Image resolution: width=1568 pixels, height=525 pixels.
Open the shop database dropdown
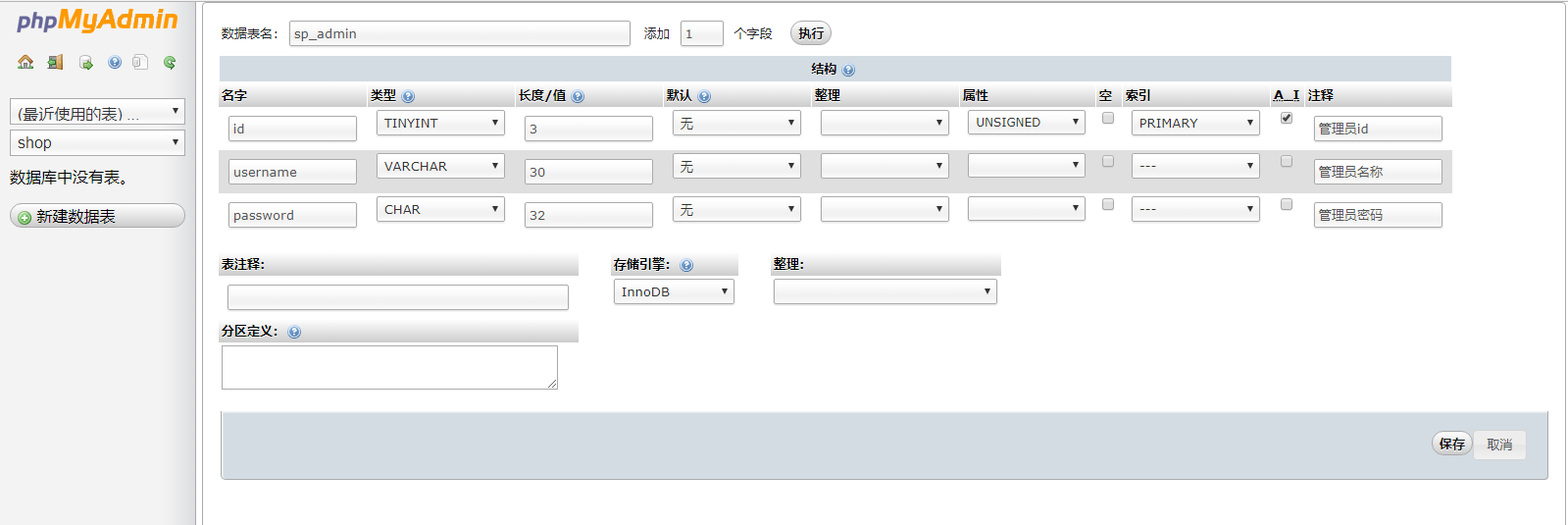tap(97, 142)
